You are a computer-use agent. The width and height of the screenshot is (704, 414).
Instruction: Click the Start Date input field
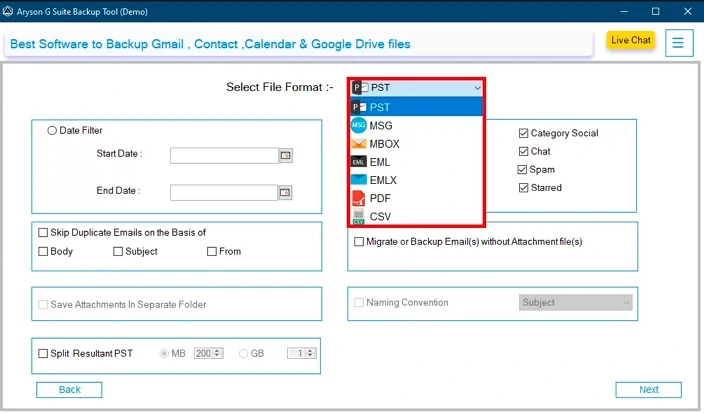click(224, 156)
